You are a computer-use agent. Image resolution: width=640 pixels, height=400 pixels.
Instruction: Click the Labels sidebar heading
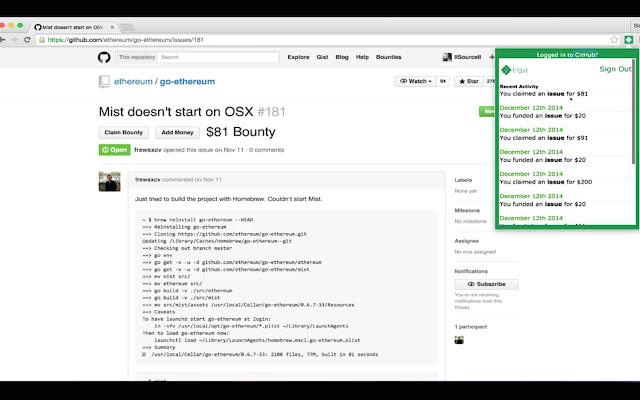point(463,180)
